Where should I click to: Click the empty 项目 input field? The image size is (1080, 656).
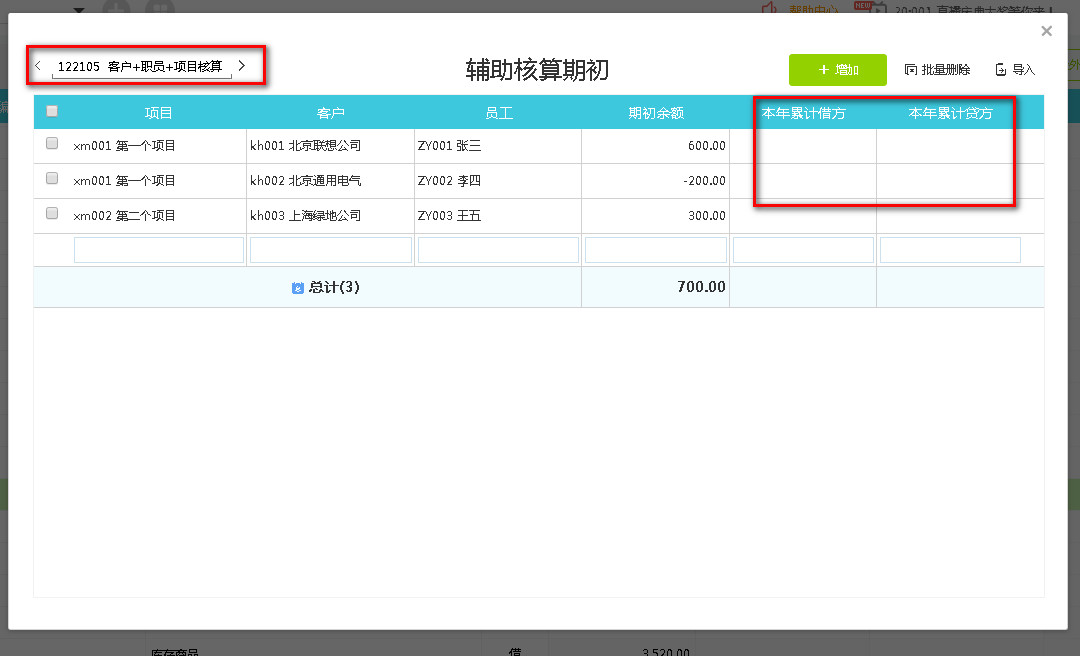point(158,250)
